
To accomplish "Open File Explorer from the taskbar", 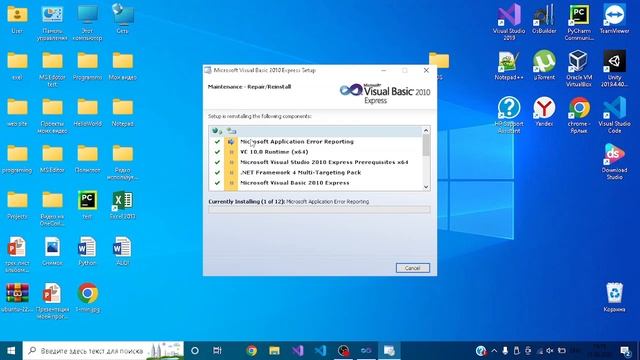I will pos(274,351).
